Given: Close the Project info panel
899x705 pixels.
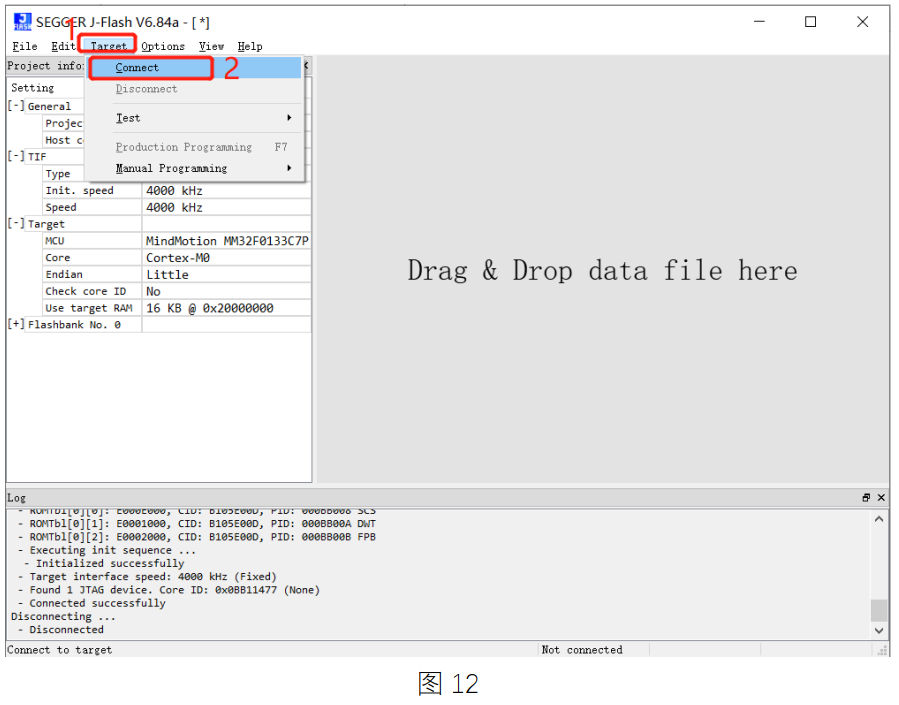Looking at the screenshot, I should pos(306,65).
